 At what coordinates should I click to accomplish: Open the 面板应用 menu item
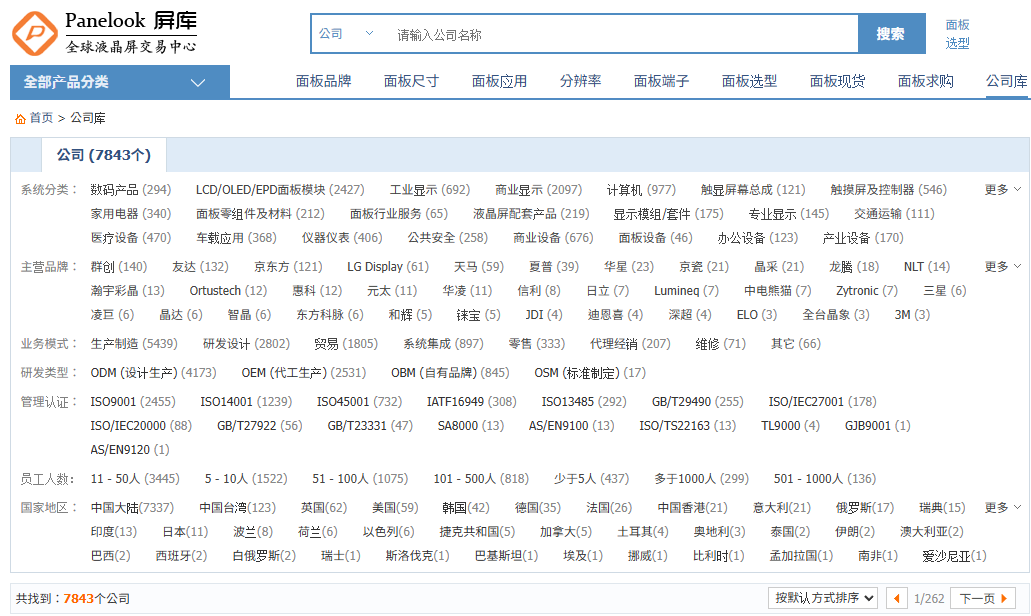pyautogui.click(x=499, y=82)
